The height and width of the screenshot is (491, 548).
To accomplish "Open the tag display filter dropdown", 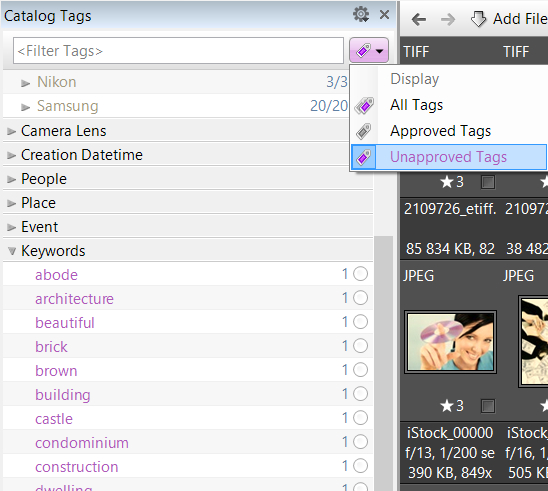I will (369, 51).
